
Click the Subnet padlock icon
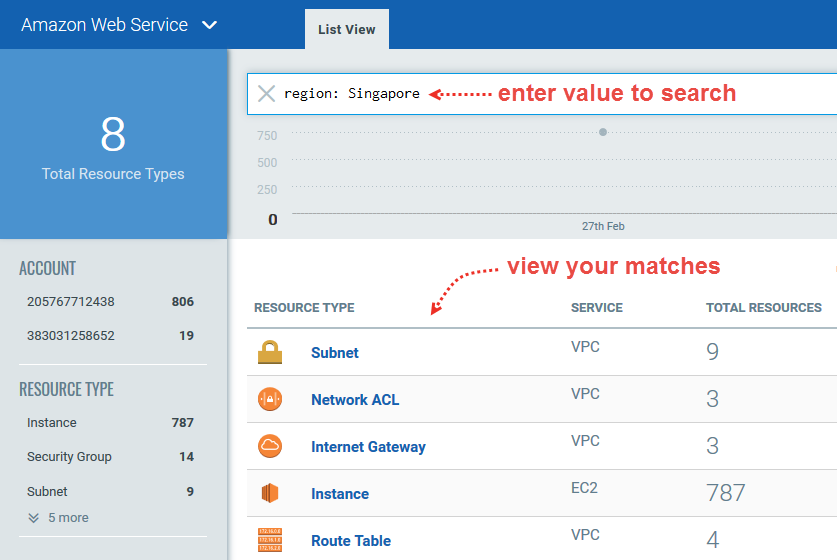click(x=270, y=352)
